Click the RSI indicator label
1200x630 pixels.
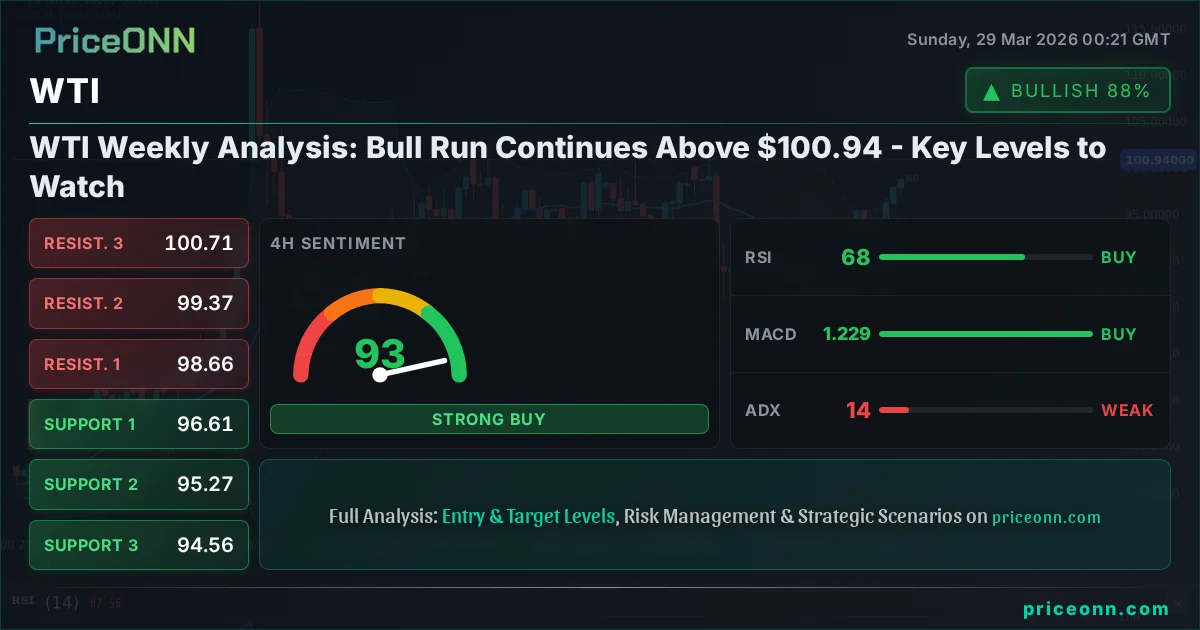pos(760,257)
